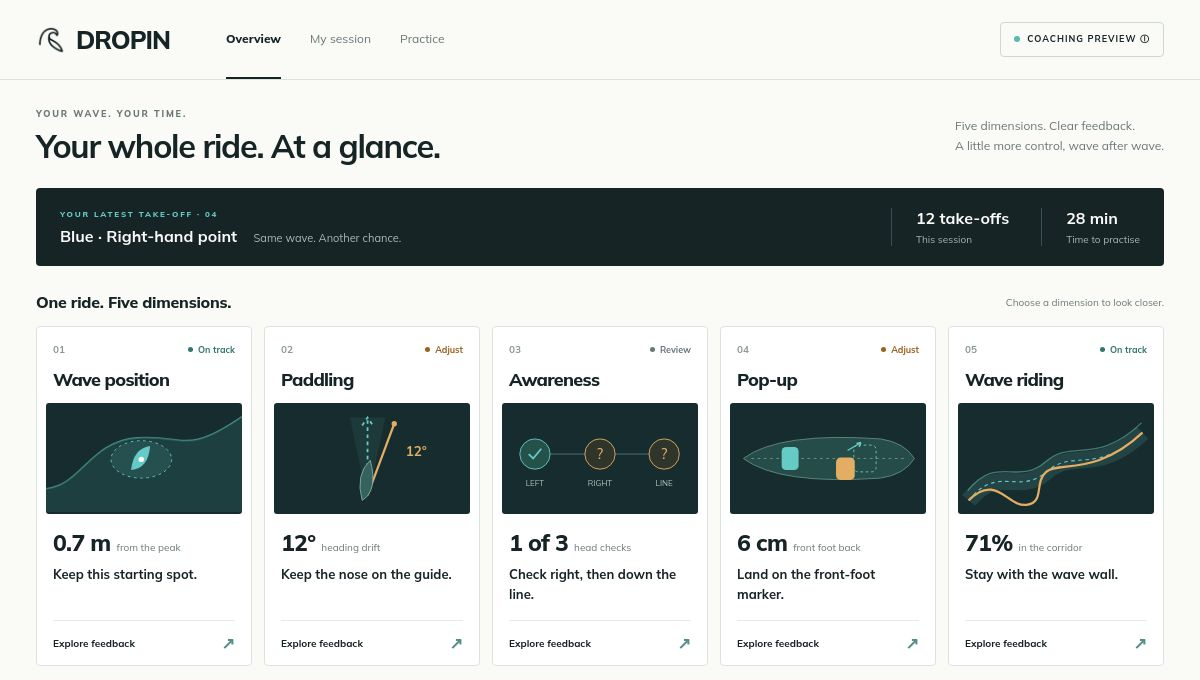
Task: Click the Wave position card title
Action: point(111,380)
